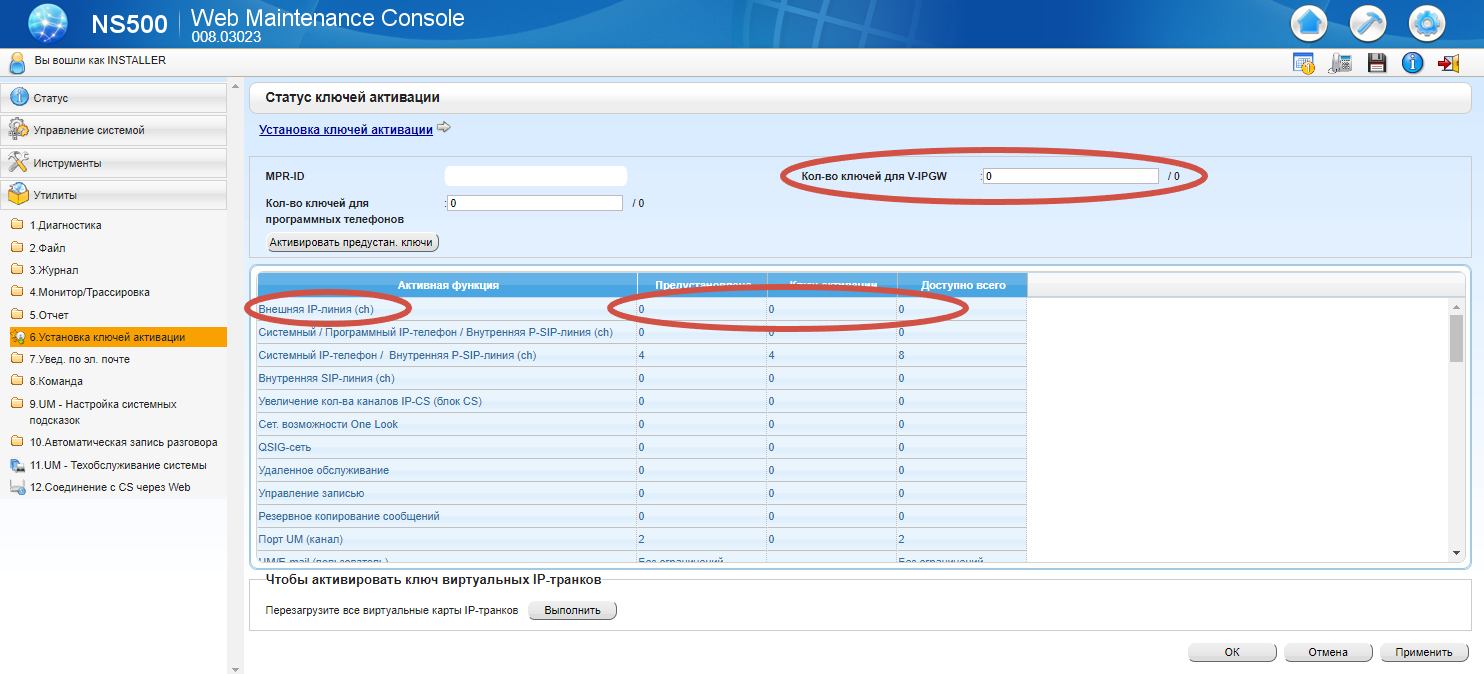Expand the Инструменты section
The image size is (1484, 674).
tap(114, 162)
